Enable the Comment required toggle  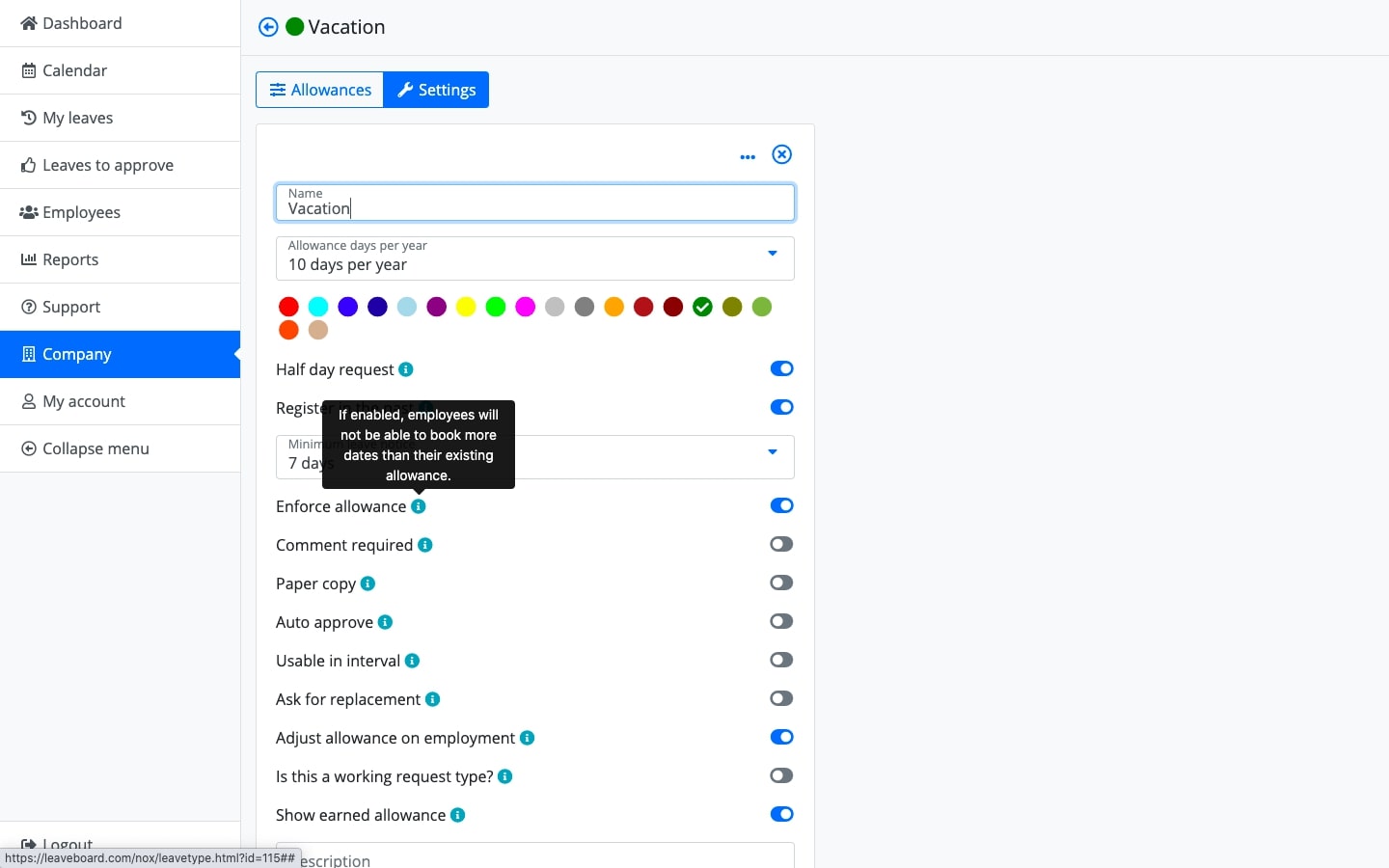point(781,544)
